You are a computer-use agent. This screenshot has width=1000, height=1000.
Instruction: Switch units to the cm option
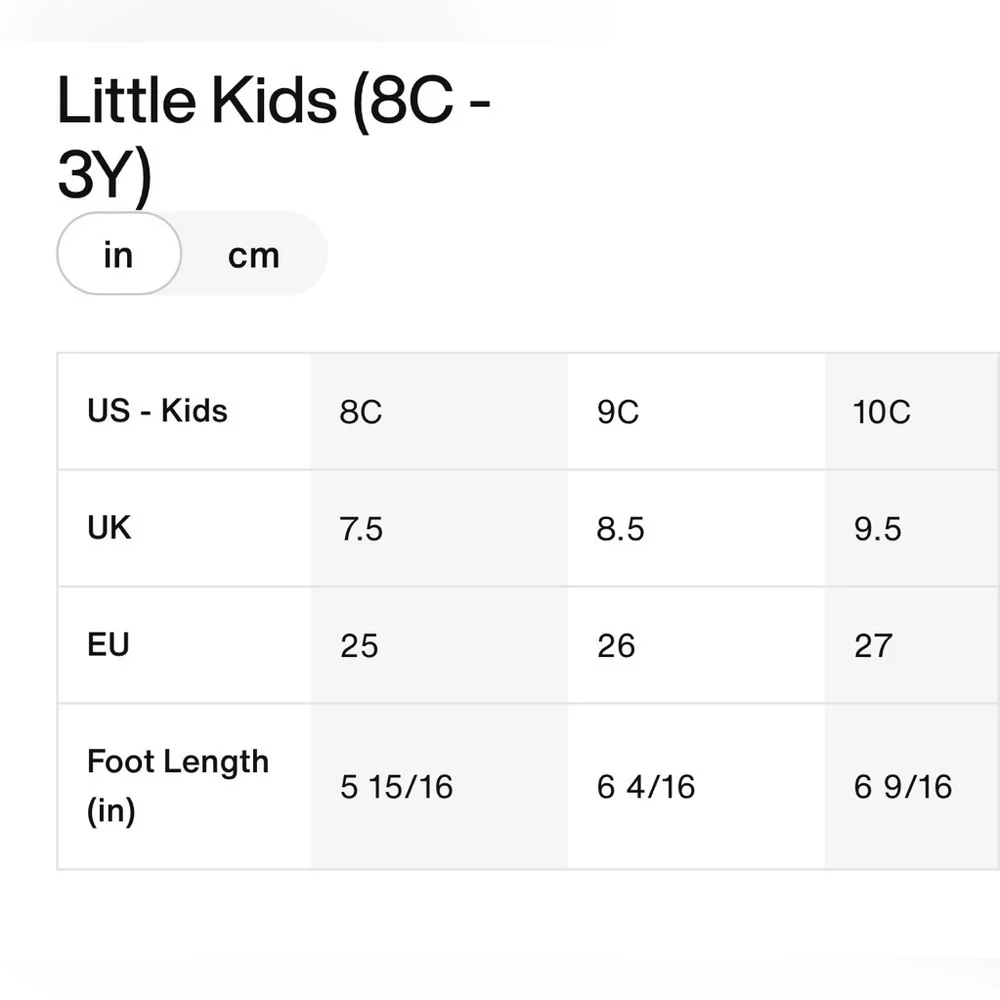click(x=254, y=255)
